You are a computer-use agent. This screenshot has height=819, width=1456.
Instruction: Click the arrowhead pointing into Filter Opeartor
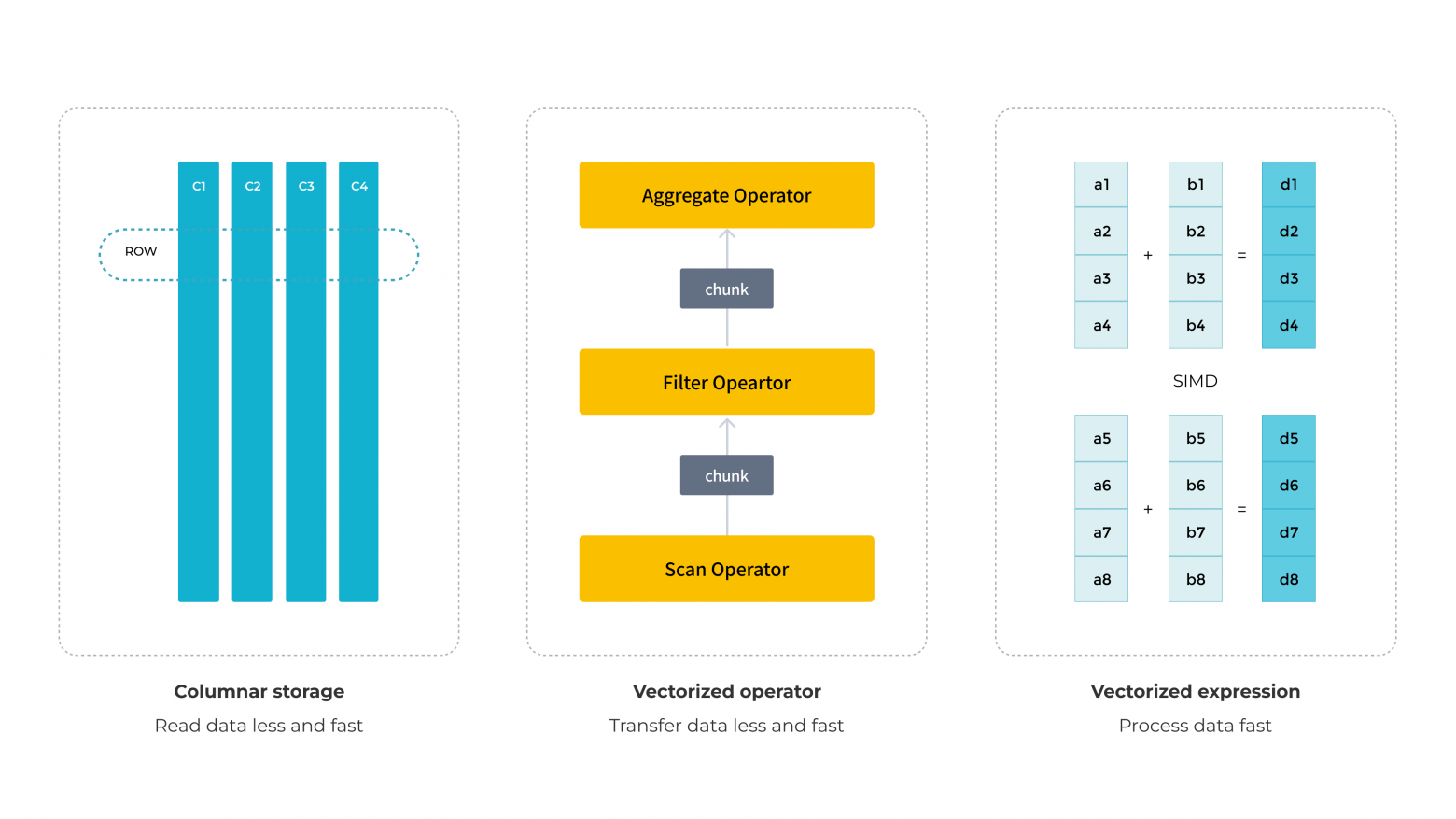pos(727,422)
